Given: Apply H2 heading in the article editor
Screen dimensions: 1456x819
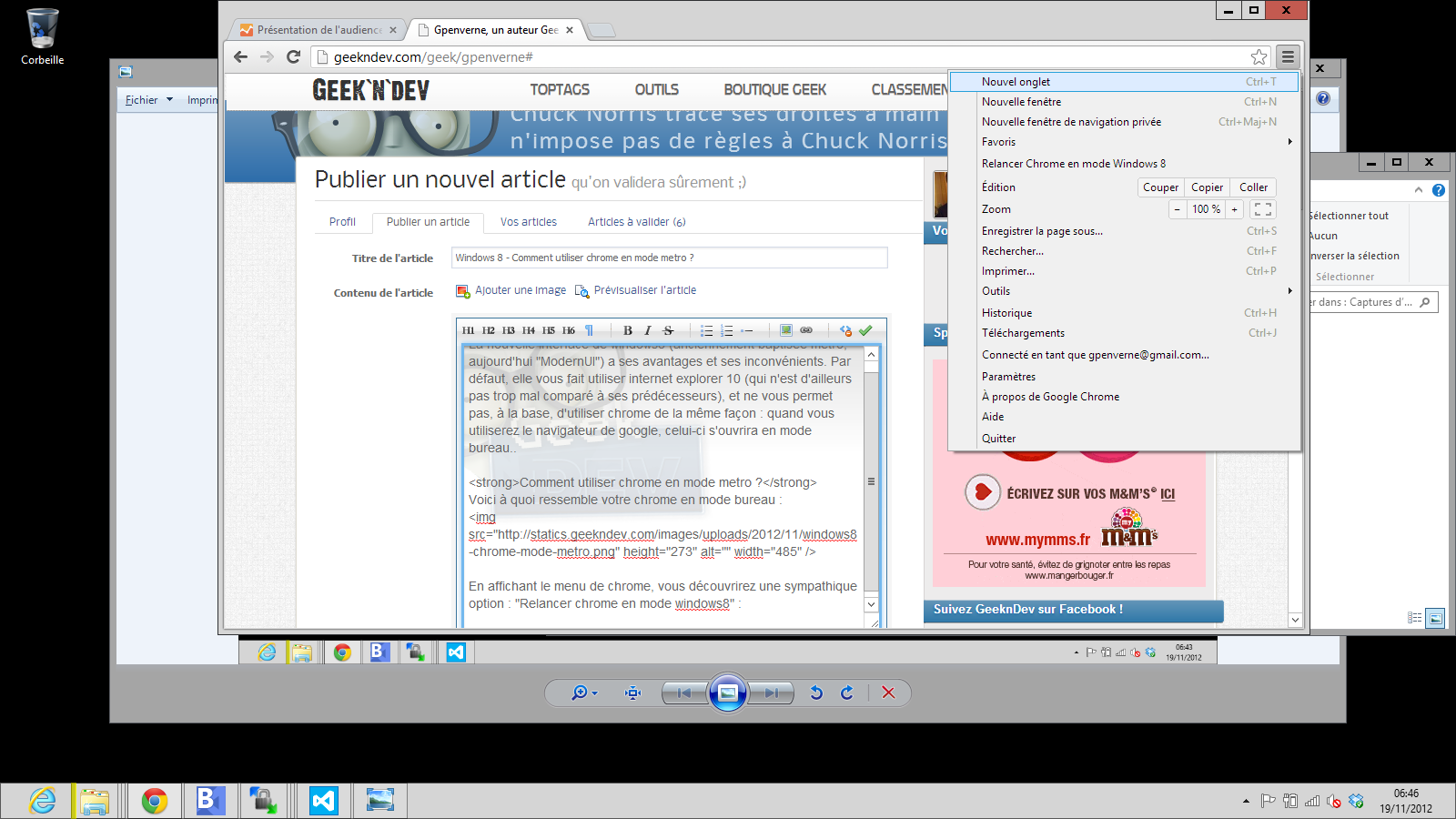Looking at the screenshot, I should [x=488, y=330].
